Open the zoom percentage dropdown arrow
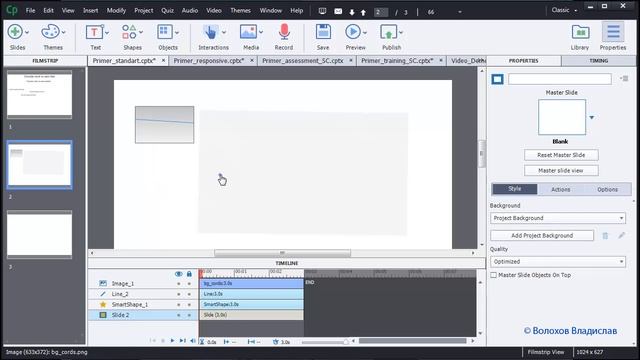640x360 pixels. tap(460, 12)
